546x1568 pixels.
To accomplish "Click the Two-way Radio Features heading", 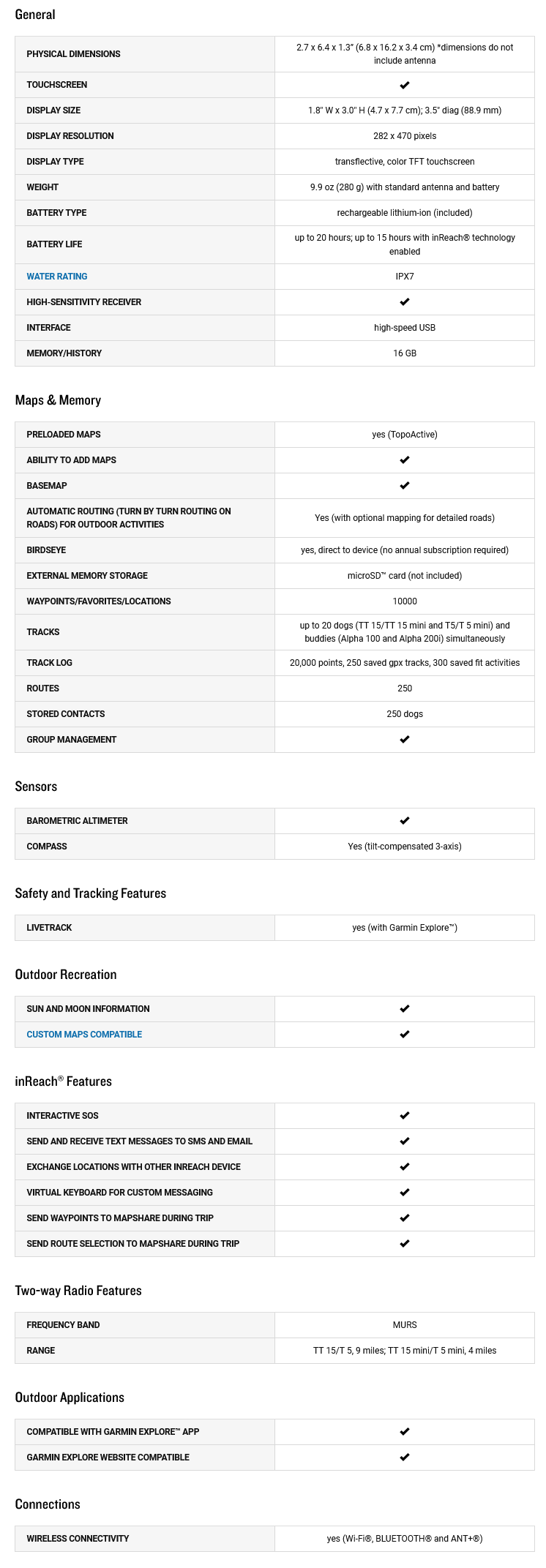I will [78, 1291].
